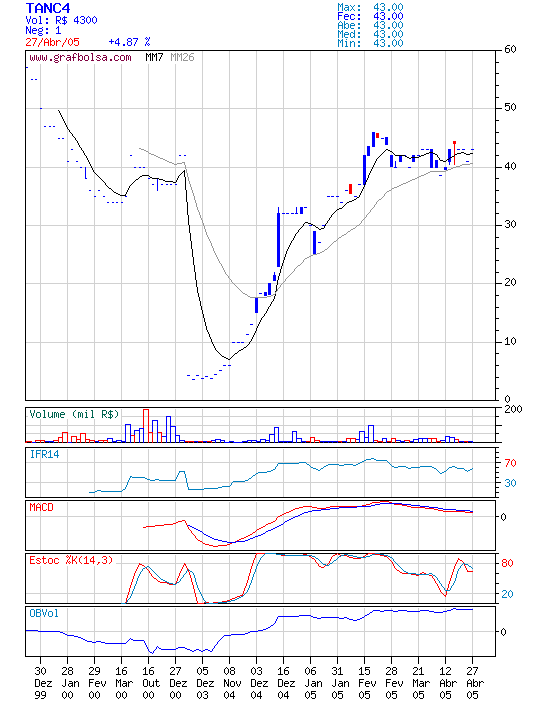545x720 pixels.
Task: Click the OBVol indicator label
Action: tap(44, 613)
